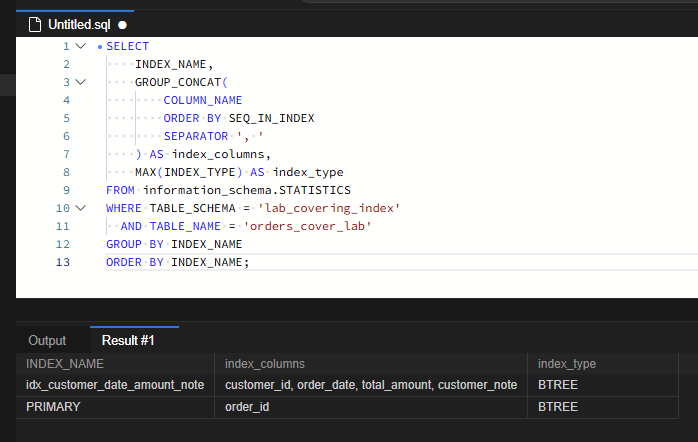Viewport: 698px width, 442px height.
Task: Click MAX(INDEX_TYPE) on line 8
Action: click(x=189, y=172)
